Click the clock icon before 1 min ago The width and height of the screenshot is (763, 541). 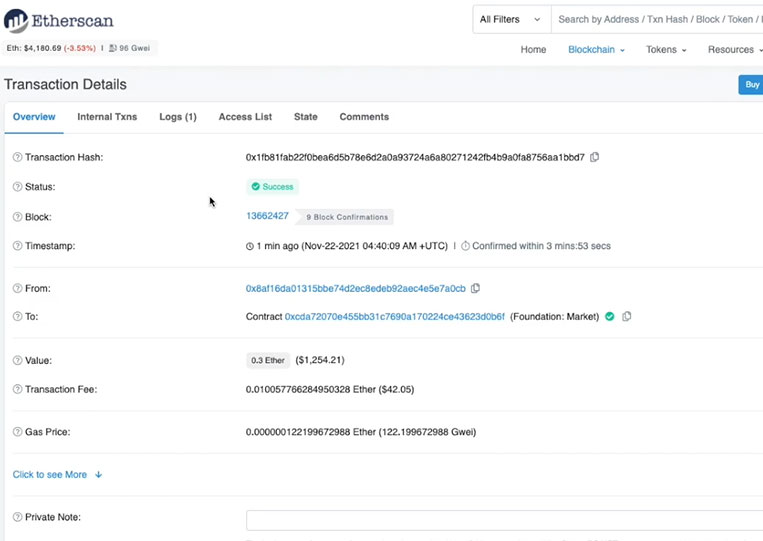250,246
